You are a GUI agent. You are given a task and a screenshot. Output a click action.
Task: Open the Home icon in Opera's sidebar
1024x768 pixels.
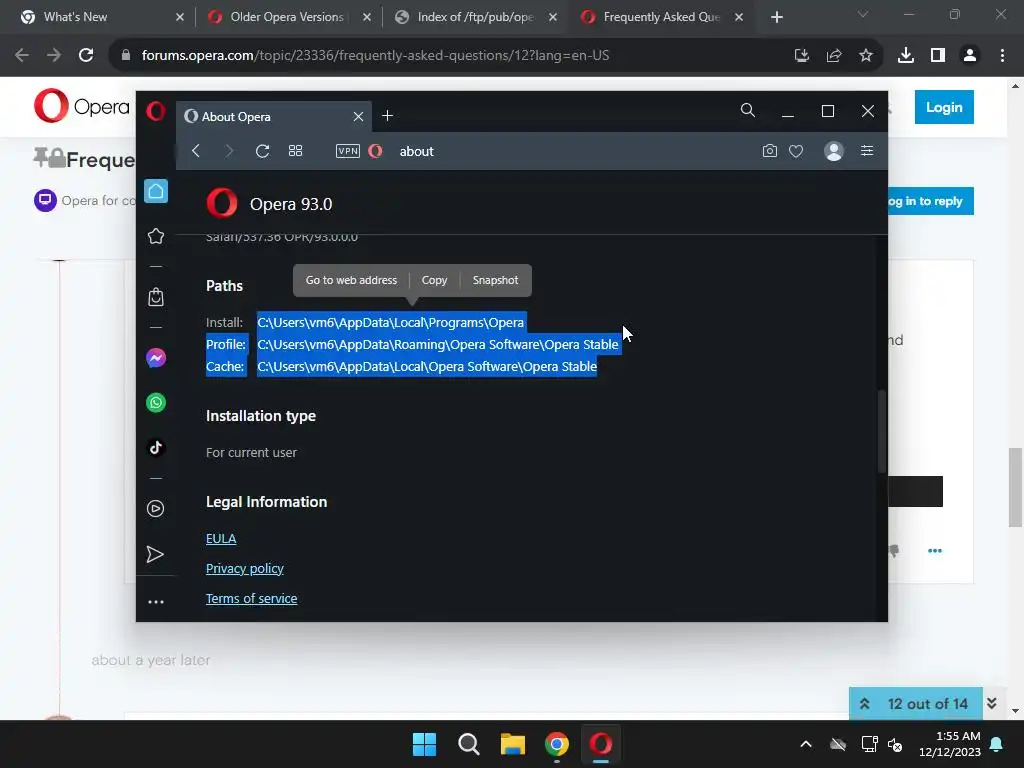155,191
